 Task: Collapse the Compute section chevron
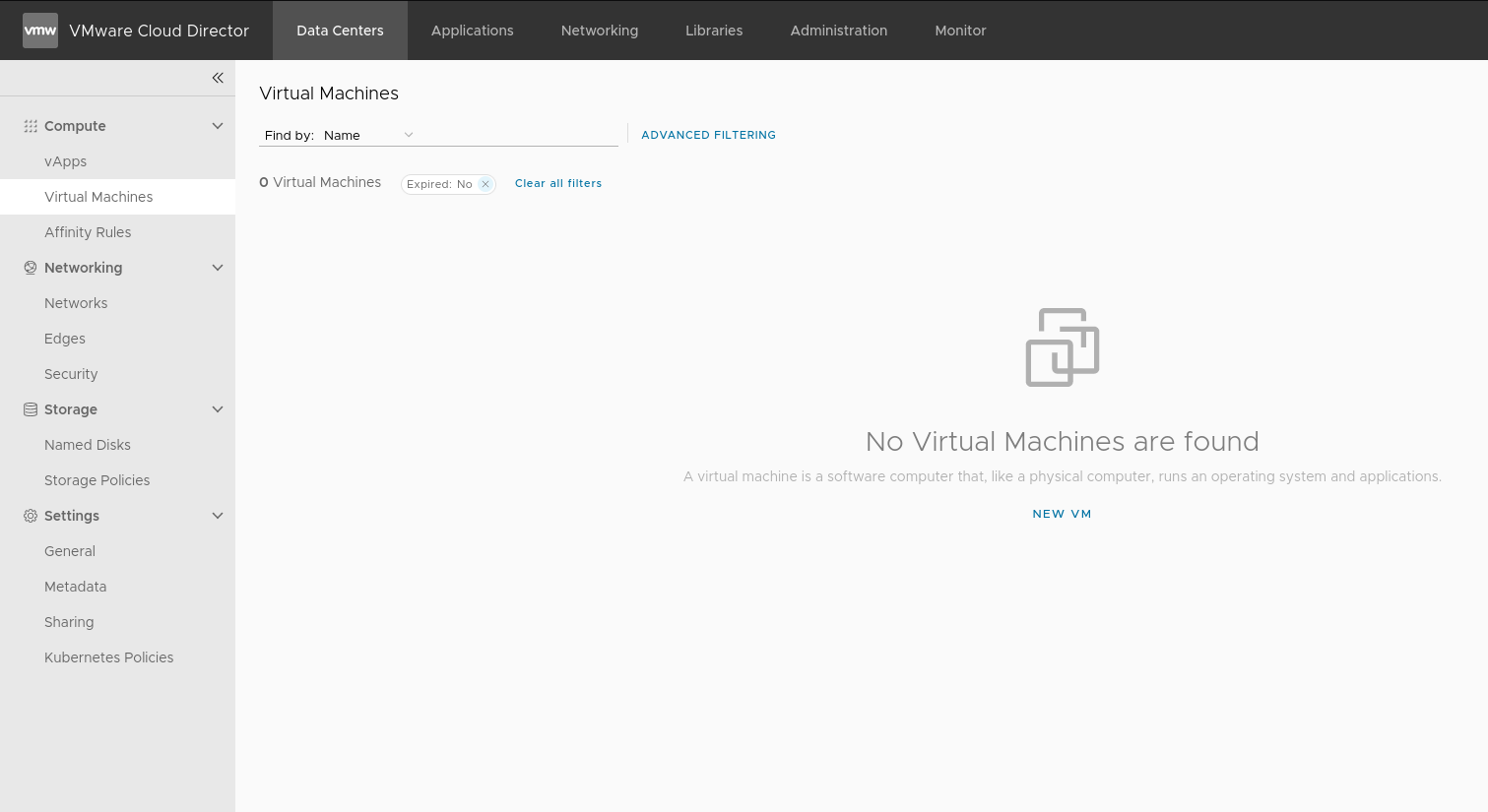[218, 126]
